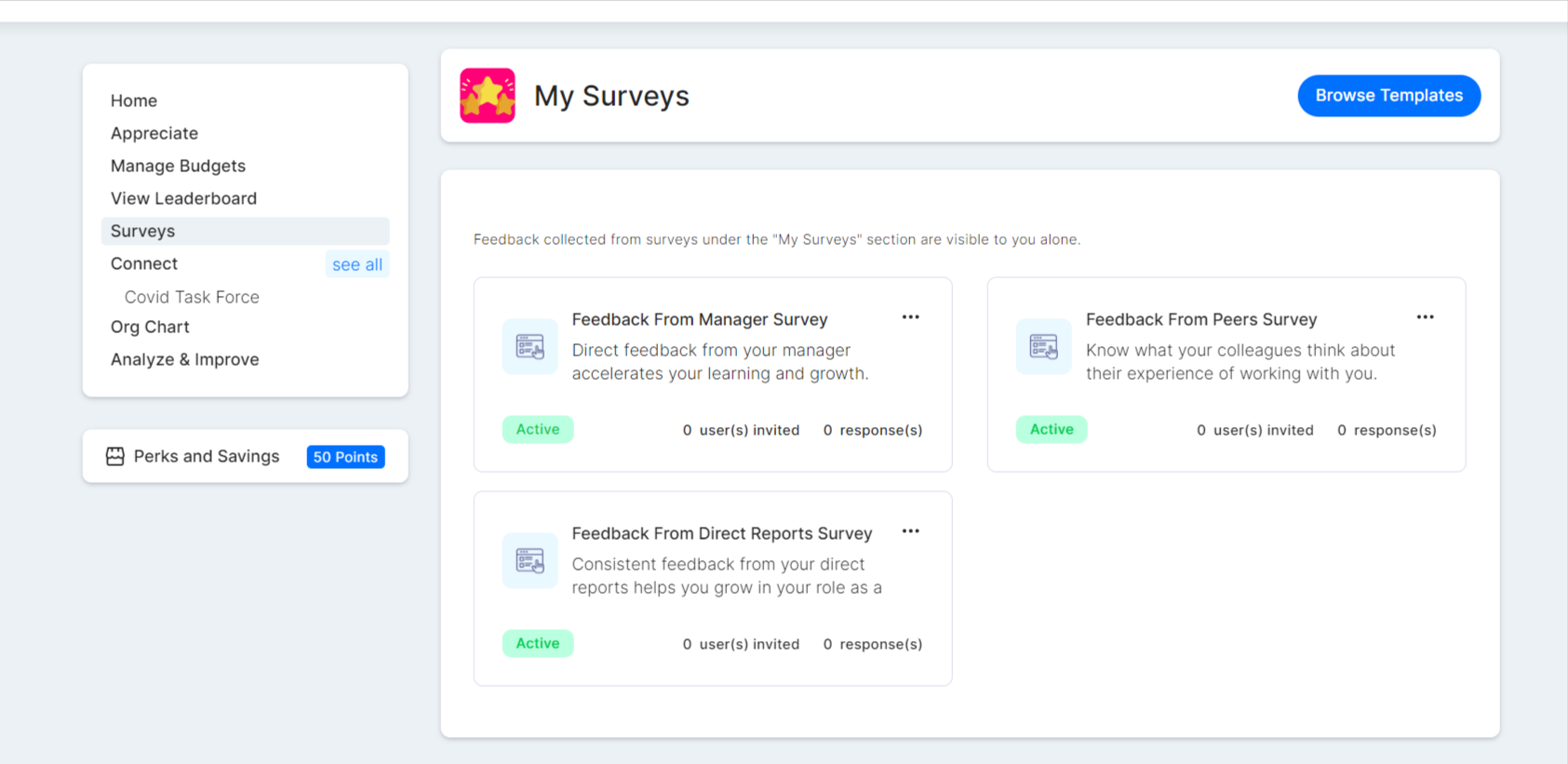The image size is (1568, 764).
Task: Select Manage Budgets in the sidebar
Action: (x=179, y=166)
